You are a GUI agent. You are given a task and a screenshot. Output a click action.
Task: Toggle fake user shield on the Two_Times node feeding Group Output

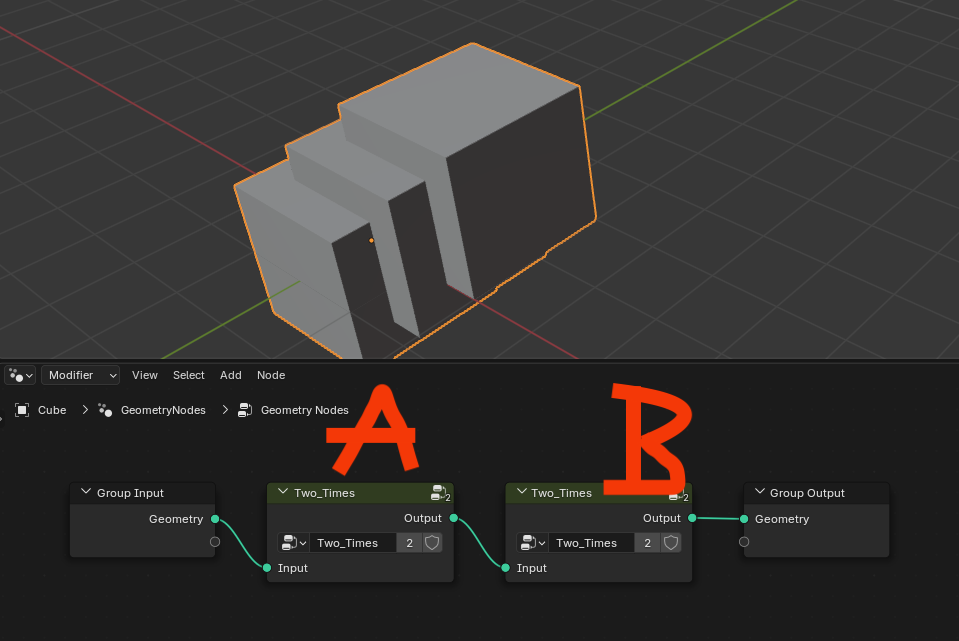(x=670, y=543)
